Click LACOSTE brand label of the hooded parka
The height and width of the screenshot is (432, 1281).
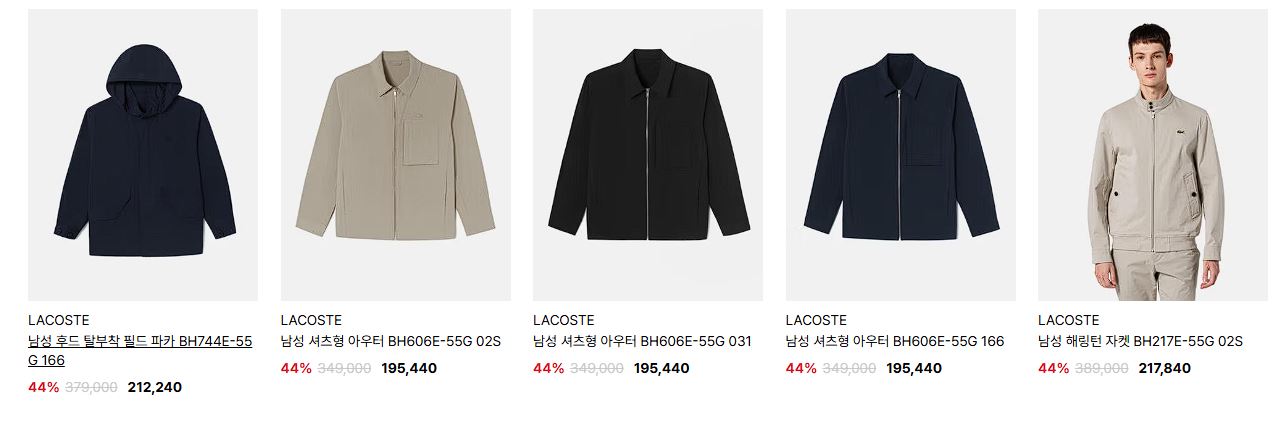click(x=59, y=320)
